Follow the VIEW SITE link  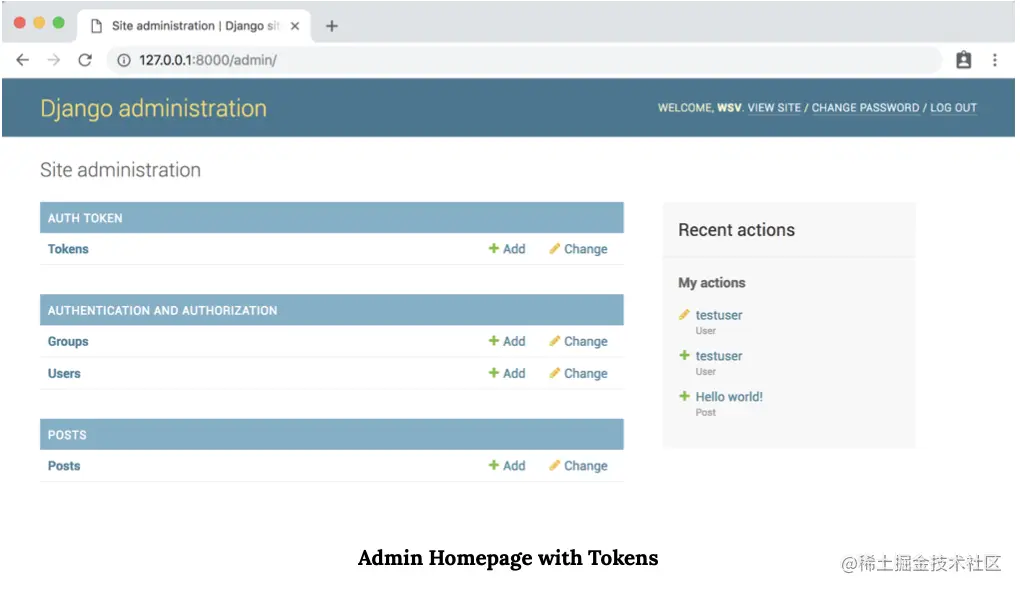tap(774, 108)
